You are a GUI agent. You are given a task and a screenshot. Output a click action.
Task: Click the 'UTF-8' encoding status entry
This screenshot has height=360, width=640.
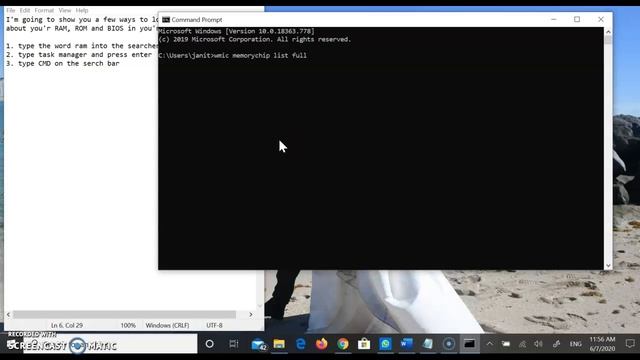pos(214,325)
